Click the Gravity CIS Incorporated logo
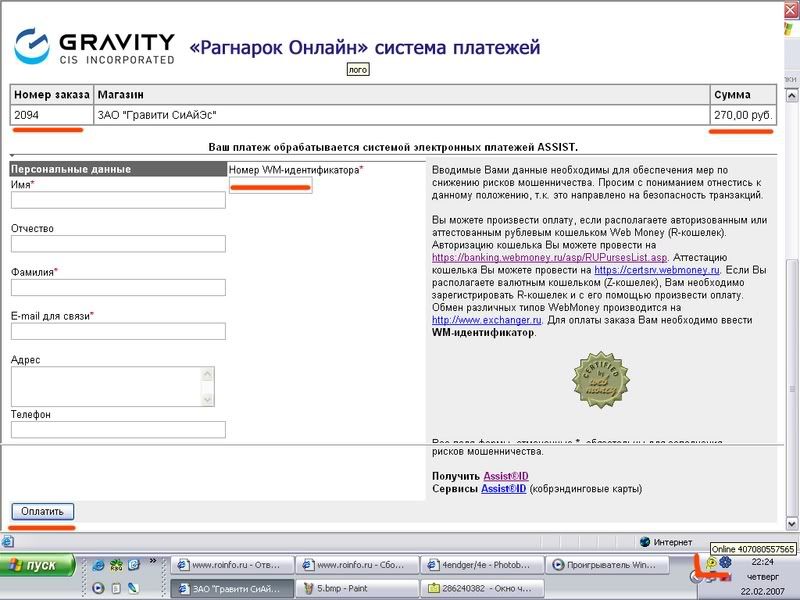Viewport: 800px width, 600px height. coord(94,47)
